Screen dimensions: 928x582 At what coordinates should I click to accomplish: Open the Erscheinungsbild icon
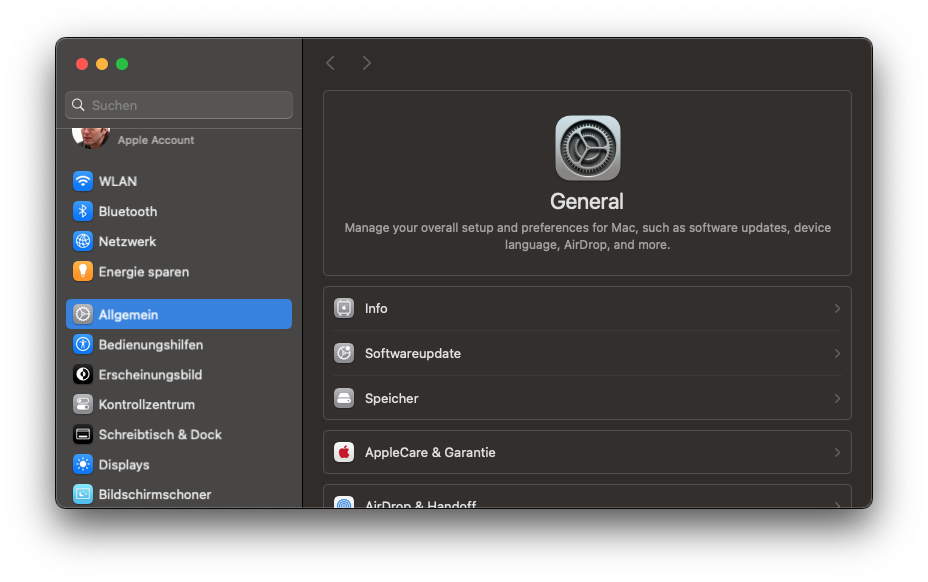pyautogui.click(x=83, y=374)
